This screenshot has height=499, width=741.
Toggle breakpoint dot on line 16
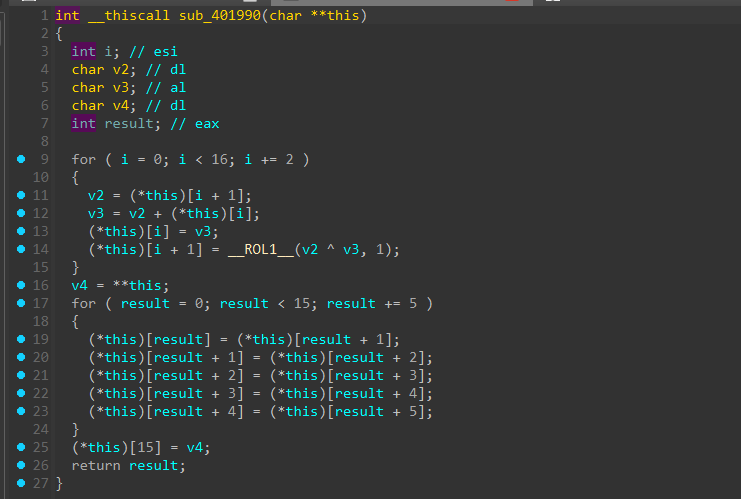[x=21, y=285]
